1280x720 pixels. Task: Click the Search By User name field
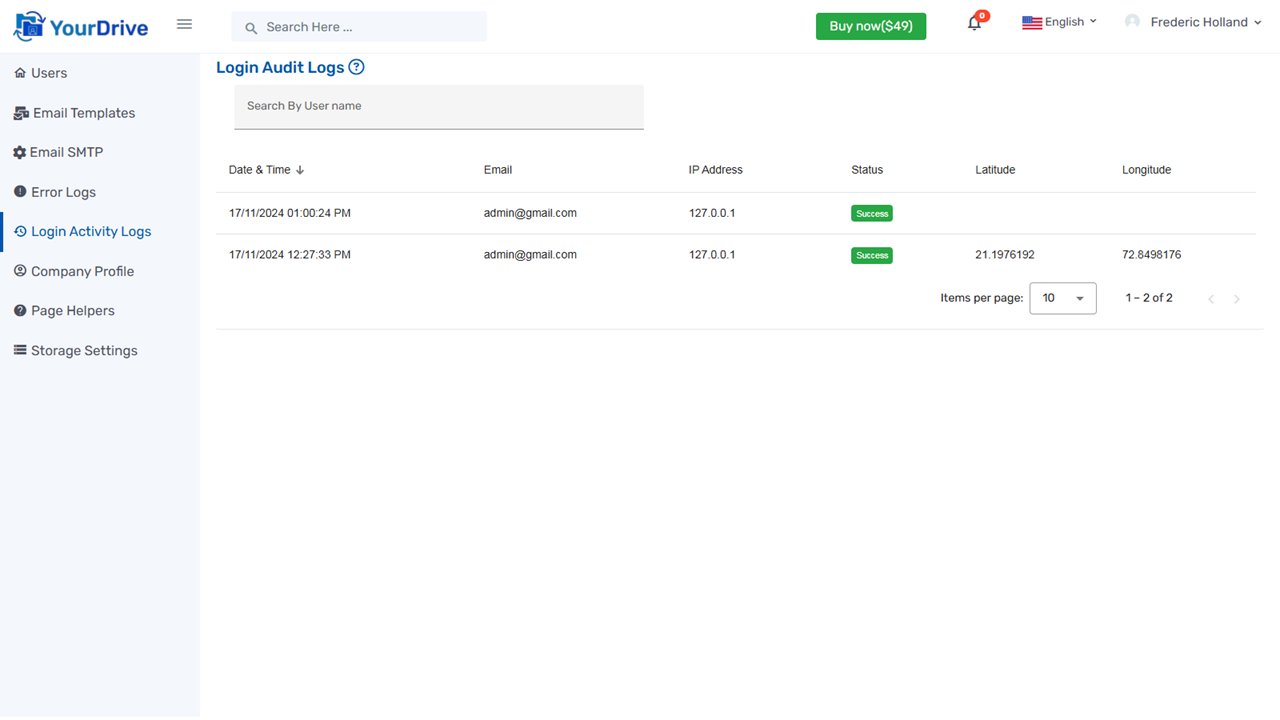pos(438,106)
